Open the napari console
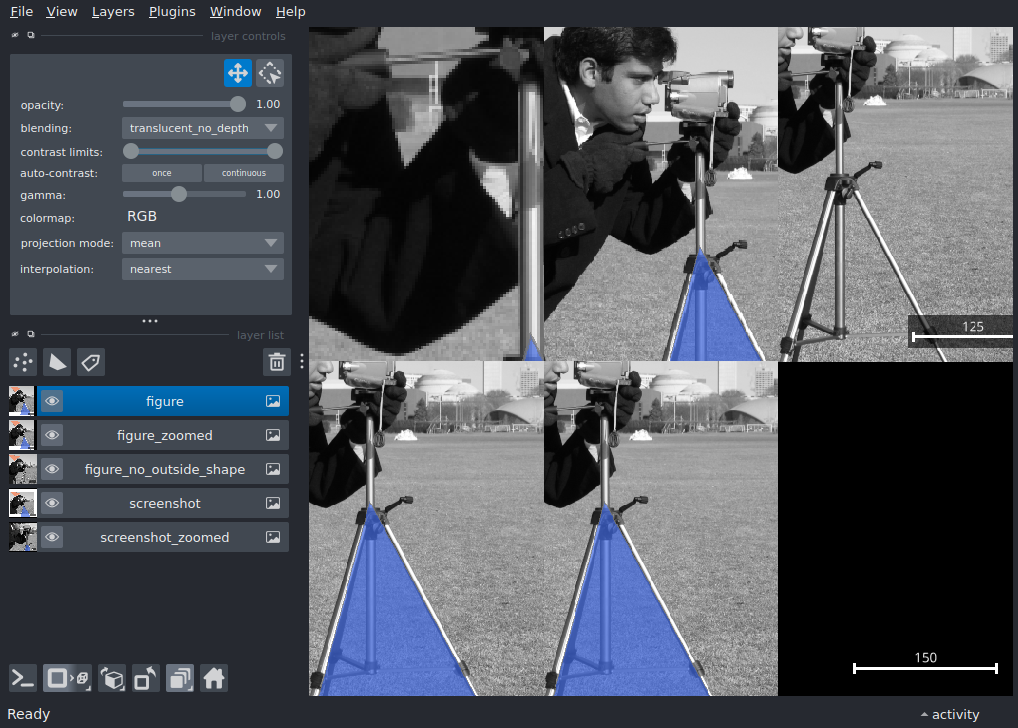This screenshot has height=728, width=1018. 22,678
